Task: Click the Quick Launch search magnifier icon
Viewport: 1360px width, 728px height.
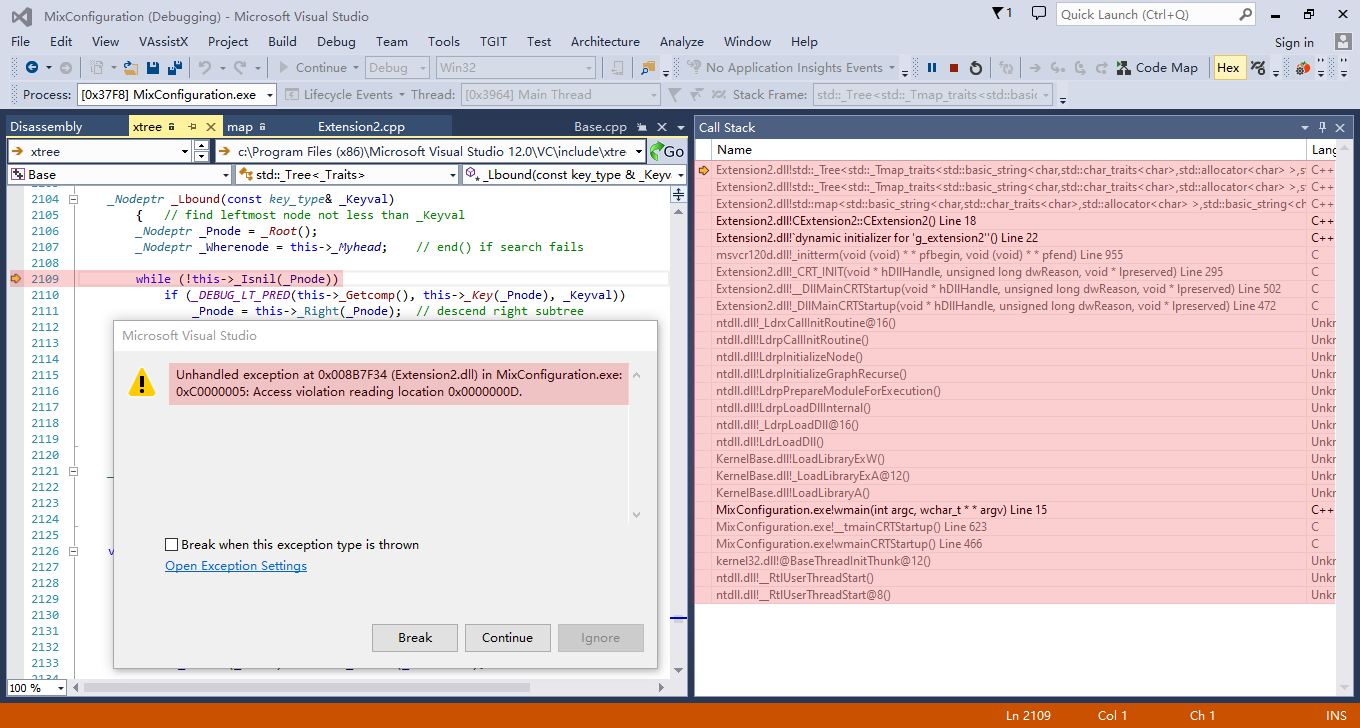Action: [1245, 15]
